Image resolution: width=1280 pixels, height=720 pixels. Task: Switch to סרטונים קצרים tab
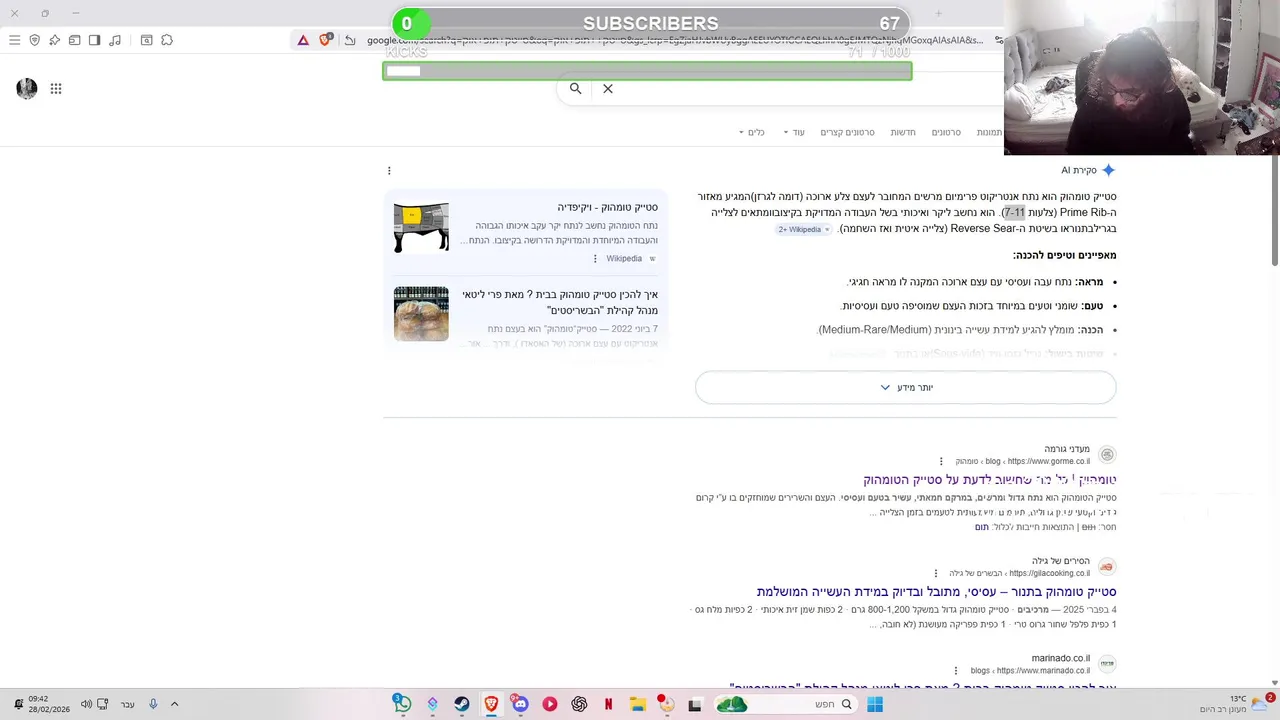pos(847,132)
